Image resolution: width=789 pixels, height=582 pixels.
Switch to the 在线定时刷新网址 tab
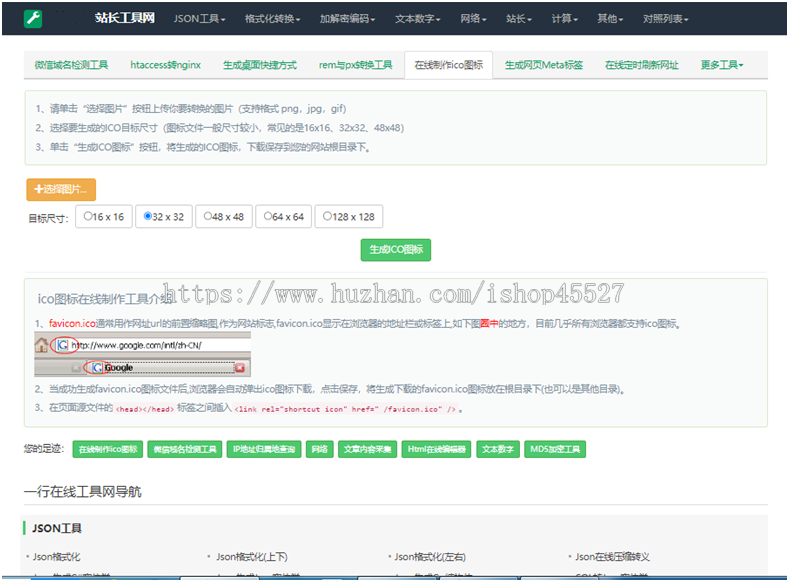(642, 65)
